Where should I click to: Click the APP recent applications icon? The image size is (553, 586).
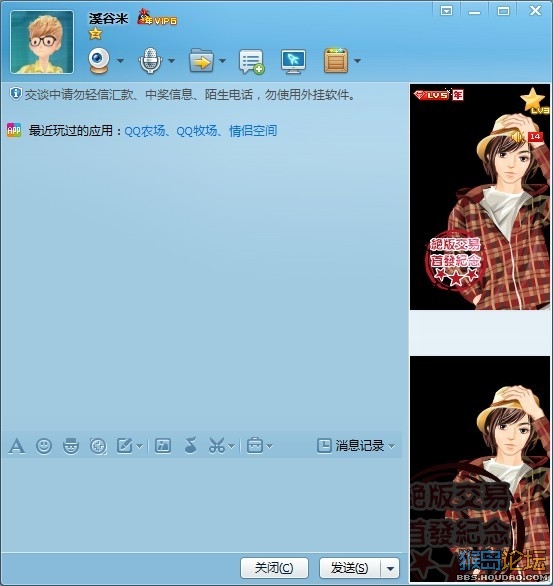point(14,130)
